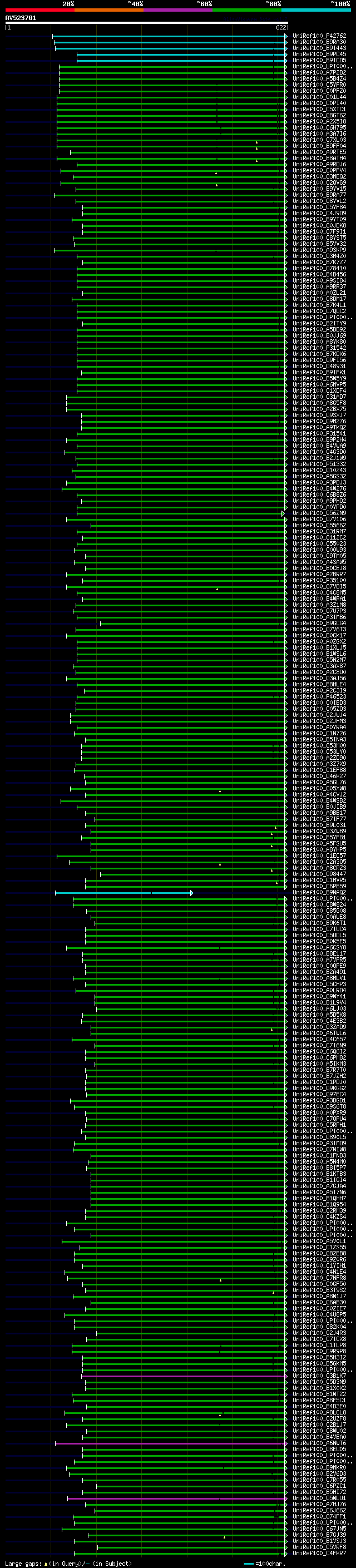The width and height of the screenshot is (356, 1568).
Task: Select label UniRef100_A9RDJ6
Action: pyautogui.click(x=319, y=164)
